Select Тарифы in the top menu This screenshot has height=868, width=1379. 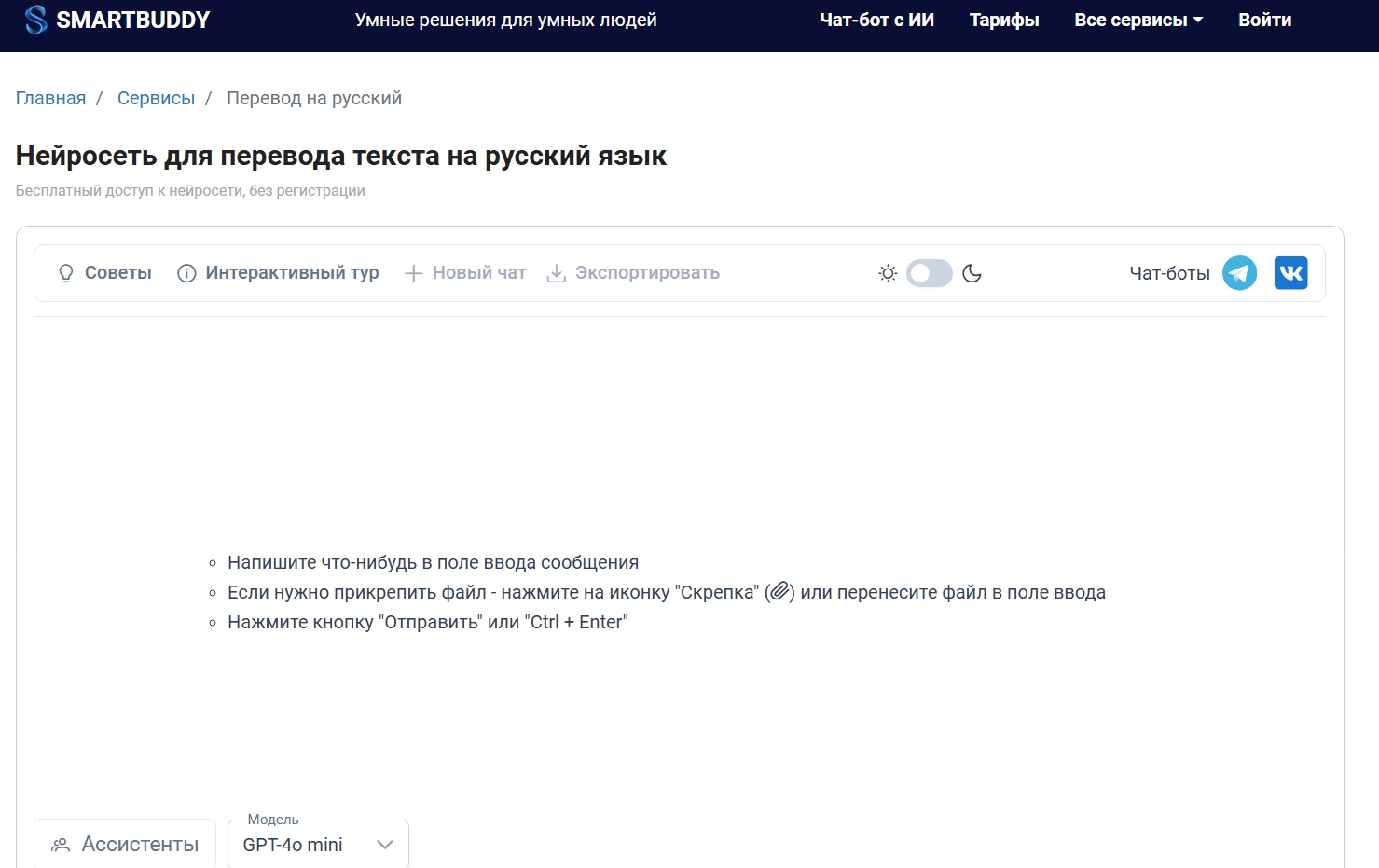(x=1004, y=19)
